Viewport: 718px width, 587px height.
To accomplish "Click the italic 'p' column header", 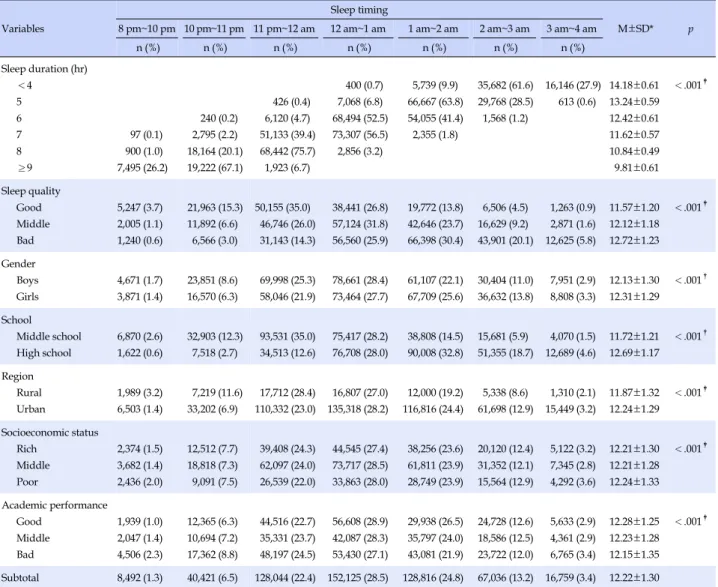I will point(690,29).
